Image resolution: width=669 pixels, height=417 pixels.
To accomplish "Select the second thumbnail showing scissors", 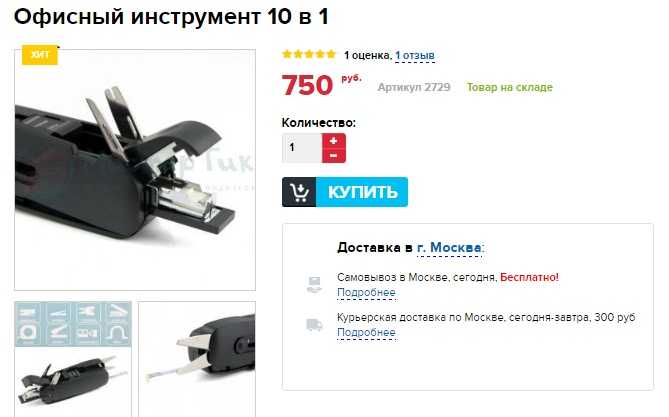I will tap(197, 359).
